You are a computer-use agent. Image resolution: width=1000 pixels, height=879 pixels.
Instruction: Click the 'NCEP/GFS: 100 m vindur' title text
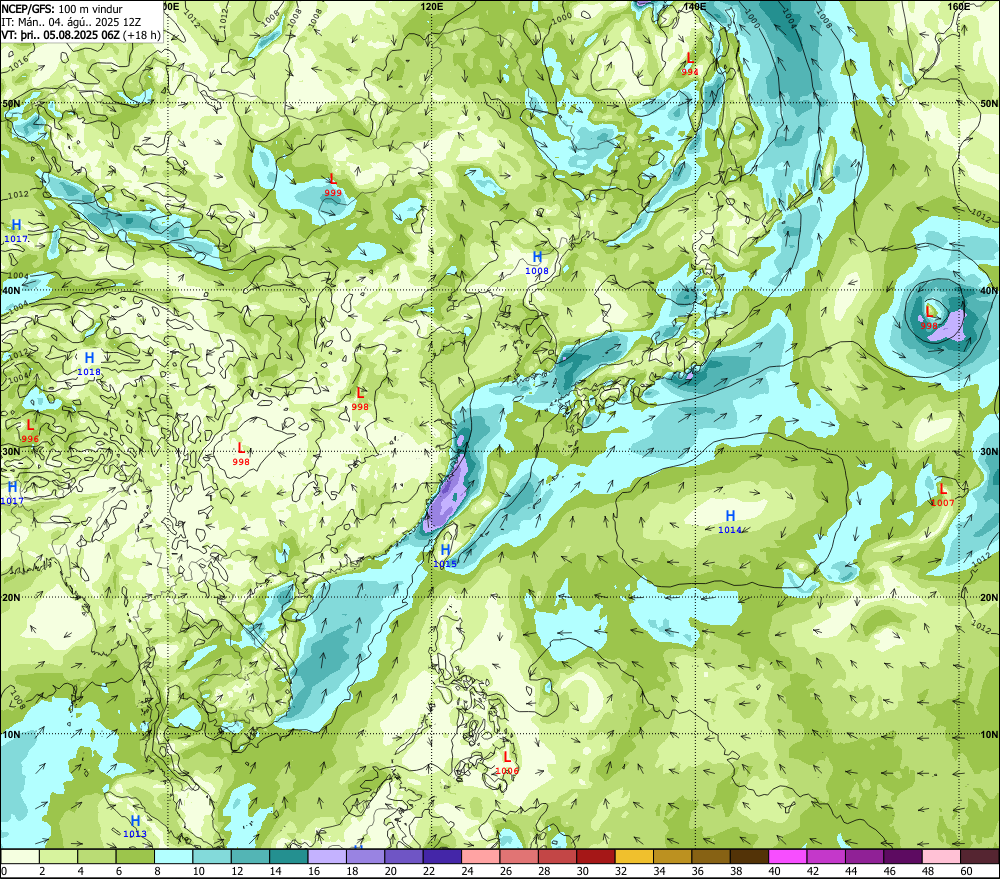(x=62, y=9)
